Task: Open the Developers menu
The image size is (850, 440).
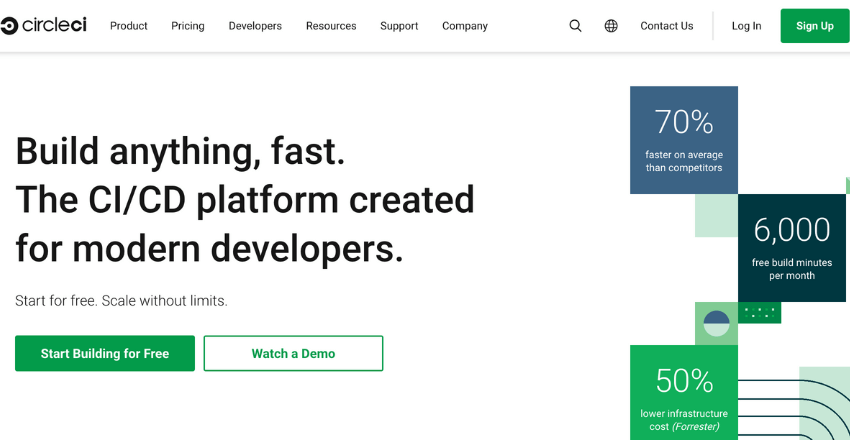Action: click(255, 26)
